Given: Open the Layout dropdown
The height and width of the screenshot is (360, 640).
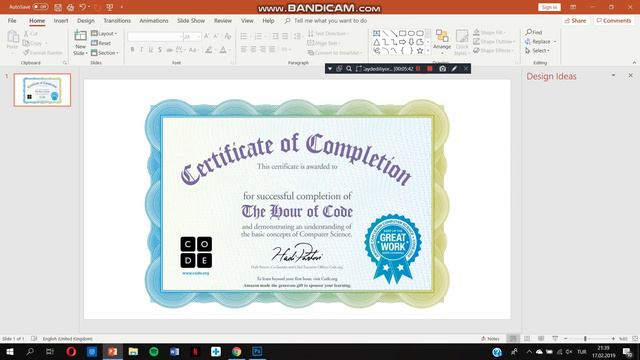Looking at the screenshot, I should click(104, 33).
